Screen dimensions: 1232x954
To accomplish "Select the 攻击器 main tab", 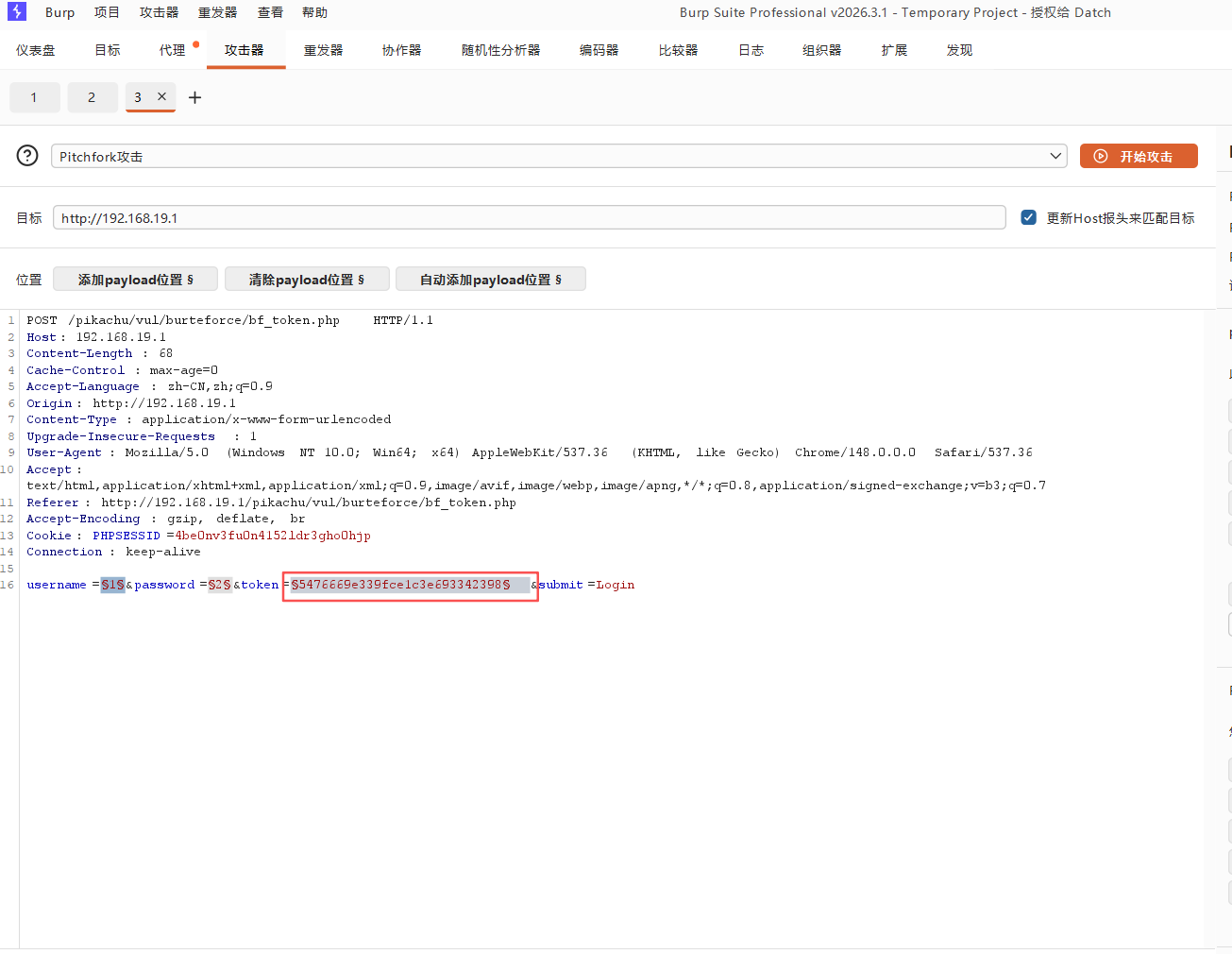I will (x=245, y=50).
